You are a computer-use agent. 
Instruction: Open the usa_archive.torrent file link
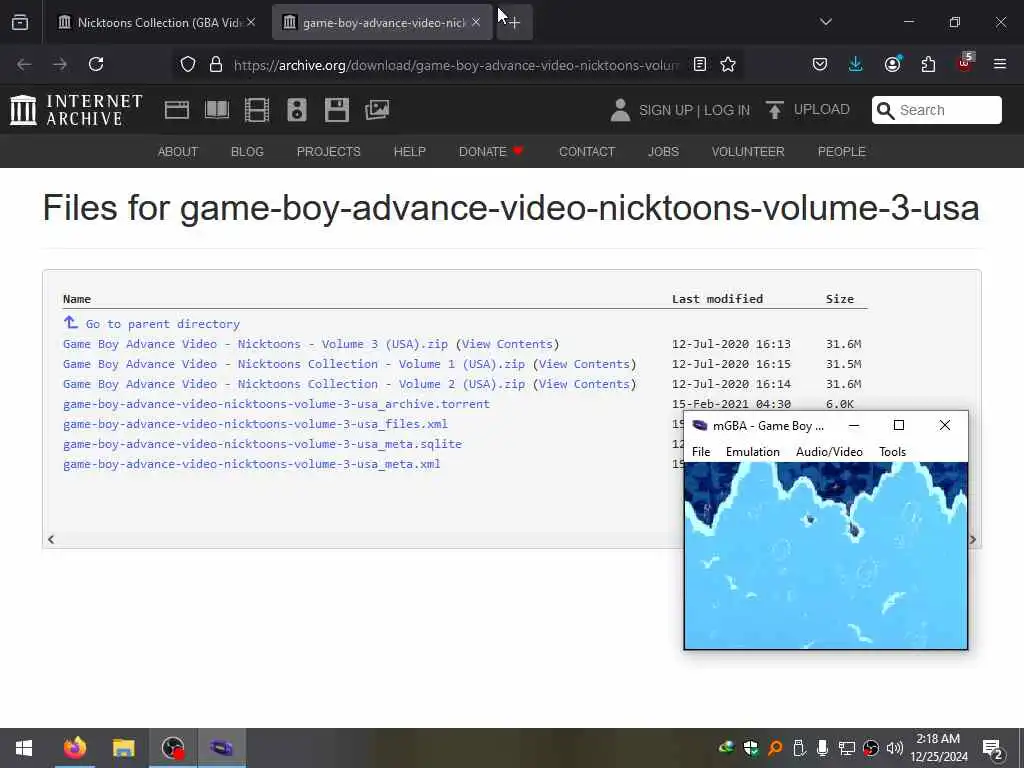[276, 404]
